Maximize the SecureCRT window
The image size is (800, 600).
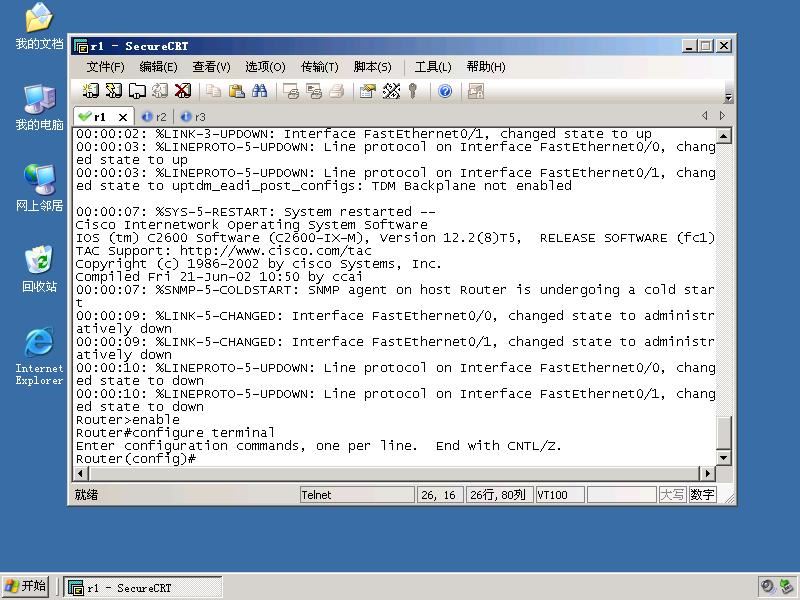point(706,46)
